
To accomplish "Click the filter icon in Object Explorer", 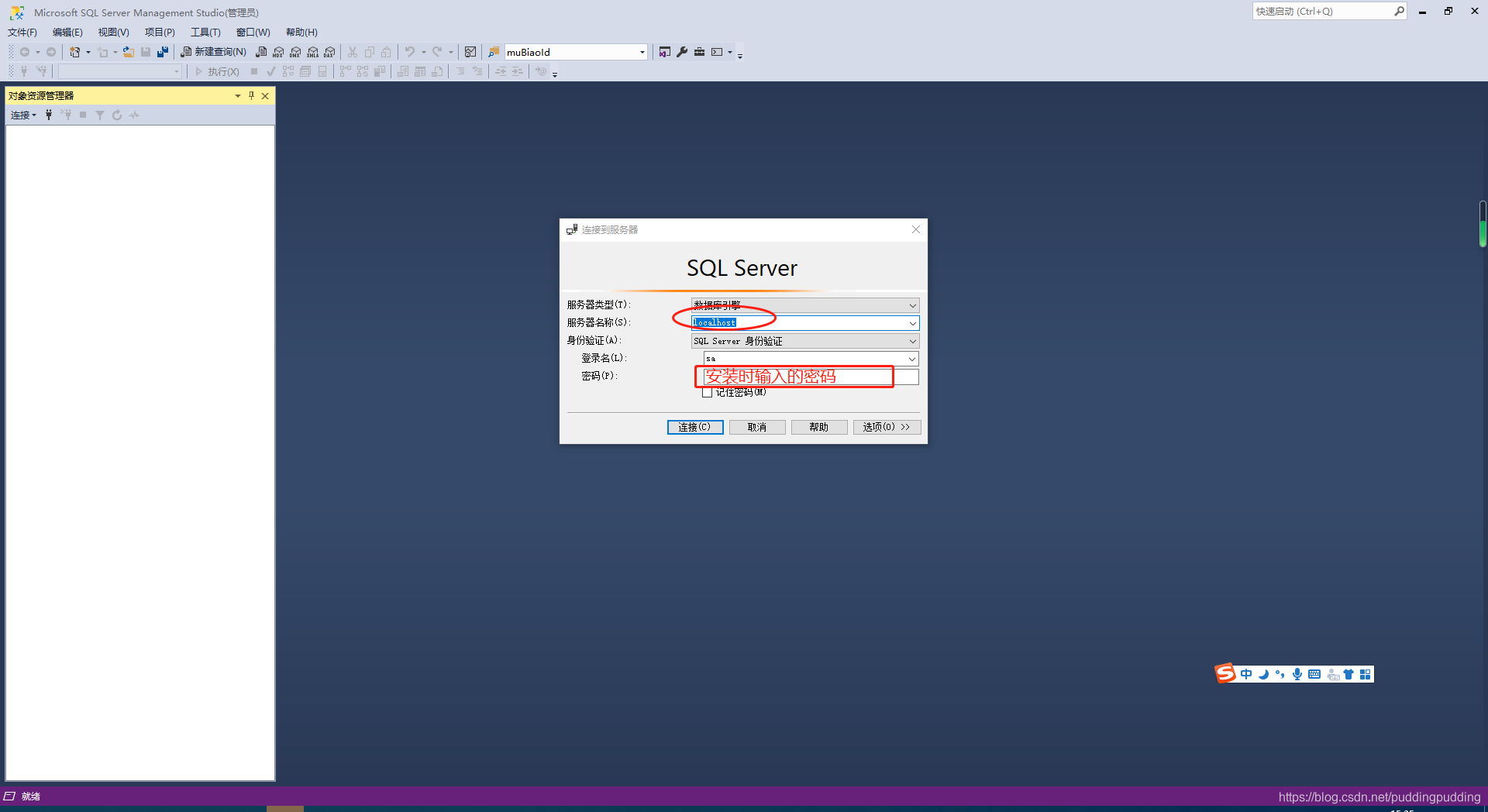I will (x=100, y=115).
